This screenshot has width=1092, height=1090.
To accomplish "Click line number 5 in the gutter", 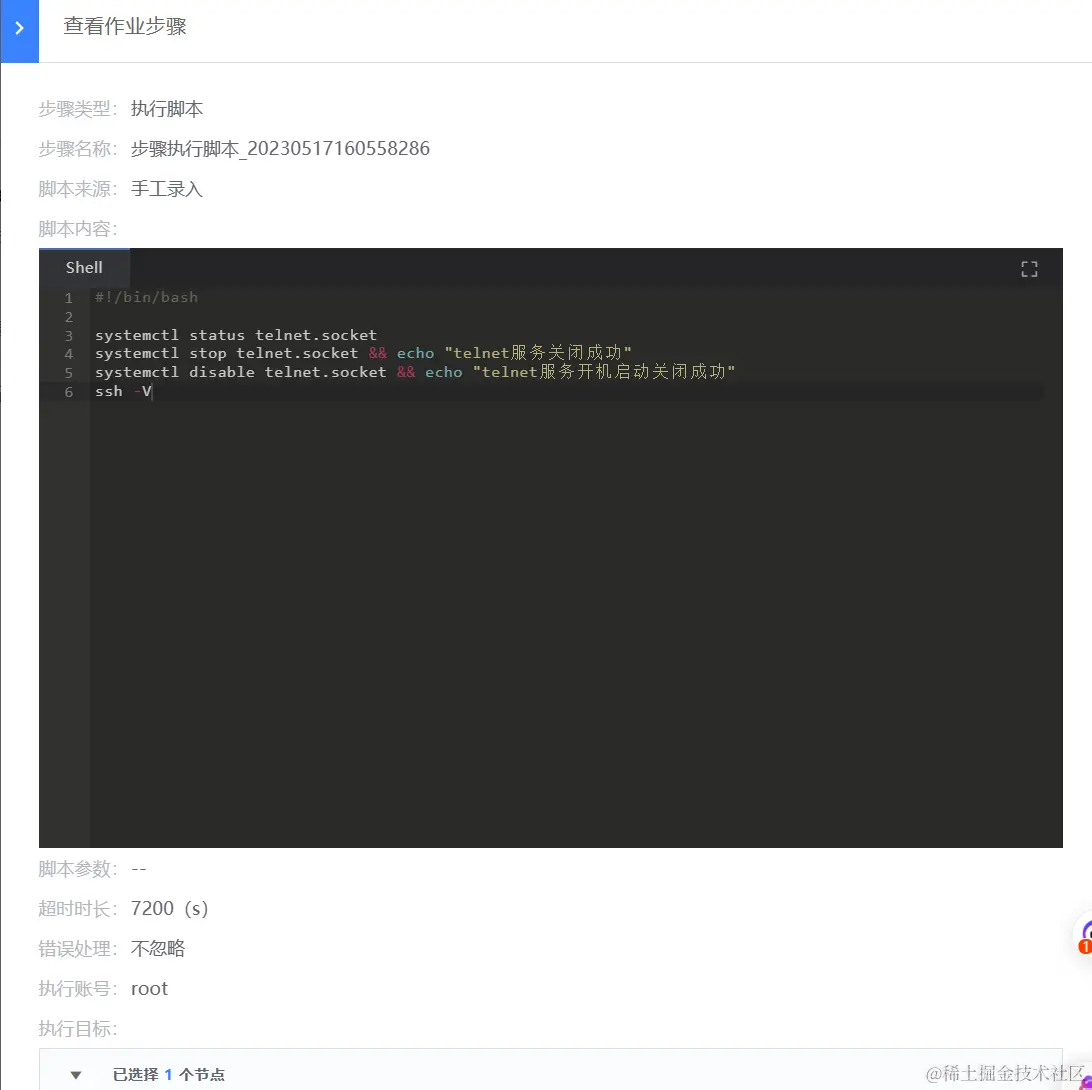I will tap(68, 373).
